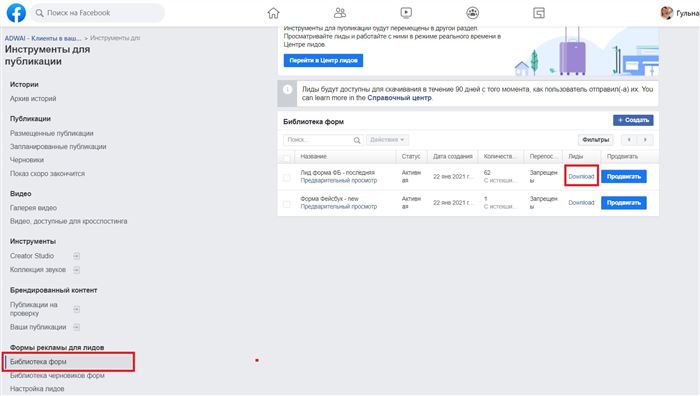Open the Watch video icon
The height and width of the screenshot is (396, 700).
pyautogui.click(x=406, y=13)
